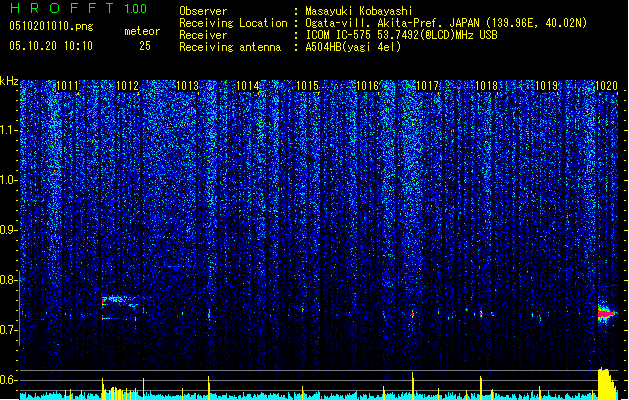Click the 'Observer' field label
This screenshot has width=629, height=400.
[x=203, y=11]
